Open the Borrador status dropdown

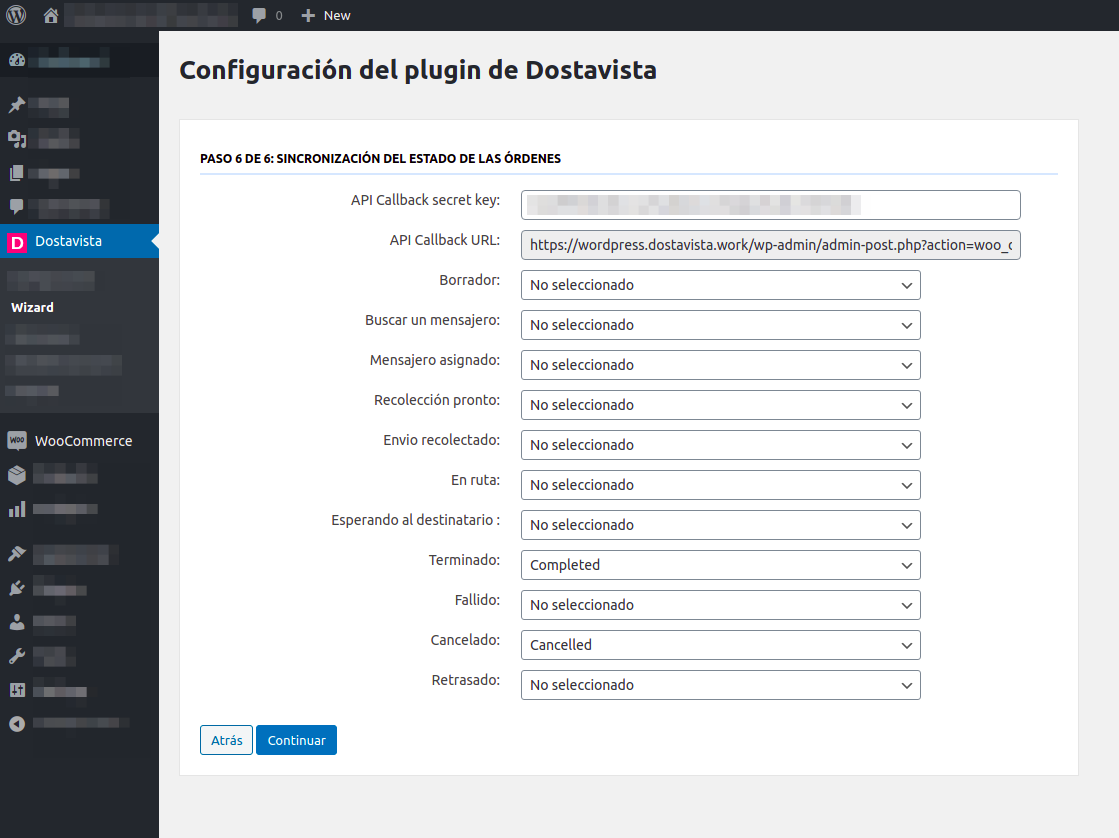pos(721,285)
